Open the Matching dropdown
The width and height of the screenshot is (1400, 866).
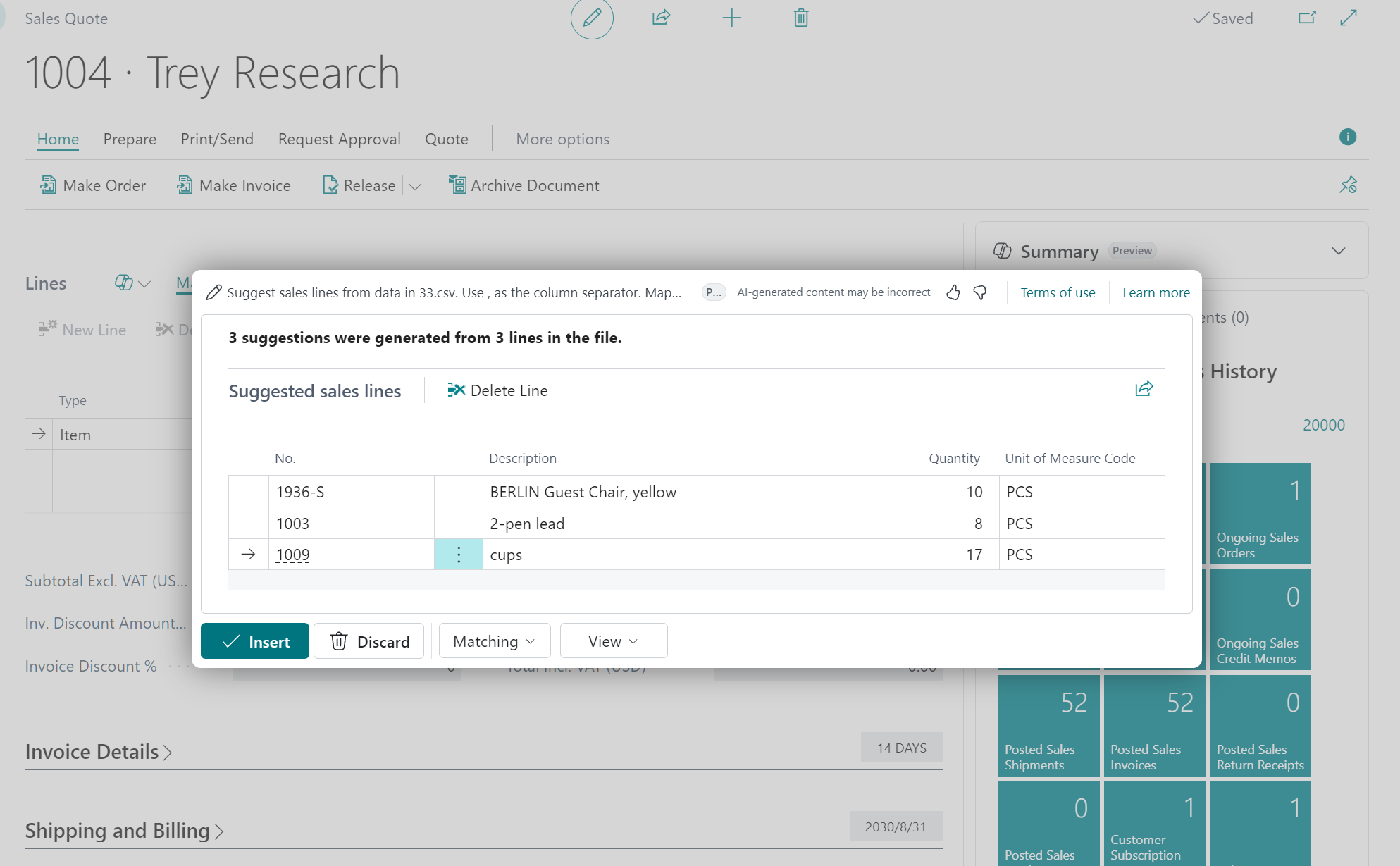[494, 641]
